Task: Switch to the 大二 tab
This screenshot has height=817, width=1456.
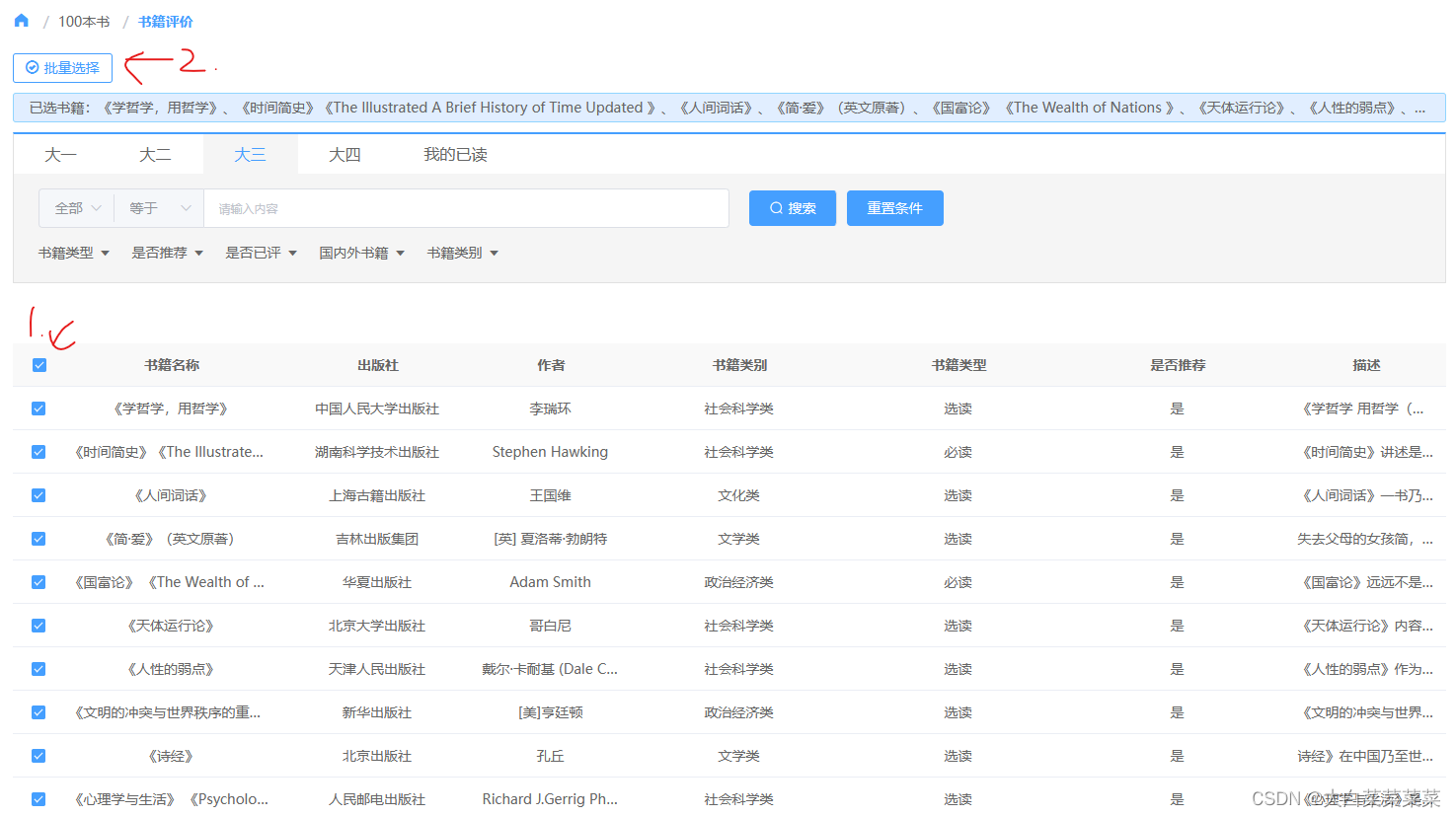Action: pyautogui.click(x=155, y=155)
